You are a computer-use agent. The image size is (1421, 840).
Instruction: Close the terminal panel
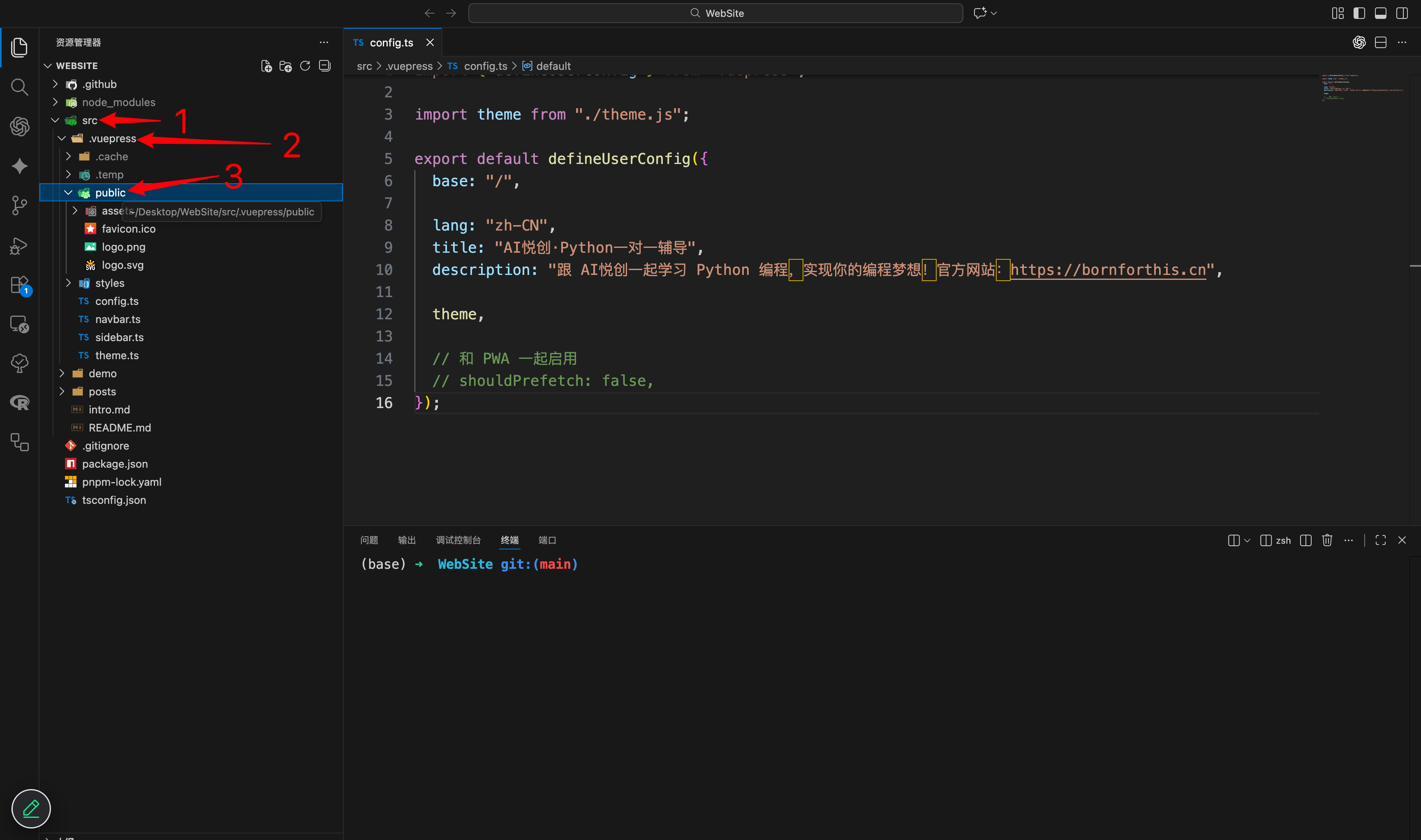click(x=1402, y=540)
